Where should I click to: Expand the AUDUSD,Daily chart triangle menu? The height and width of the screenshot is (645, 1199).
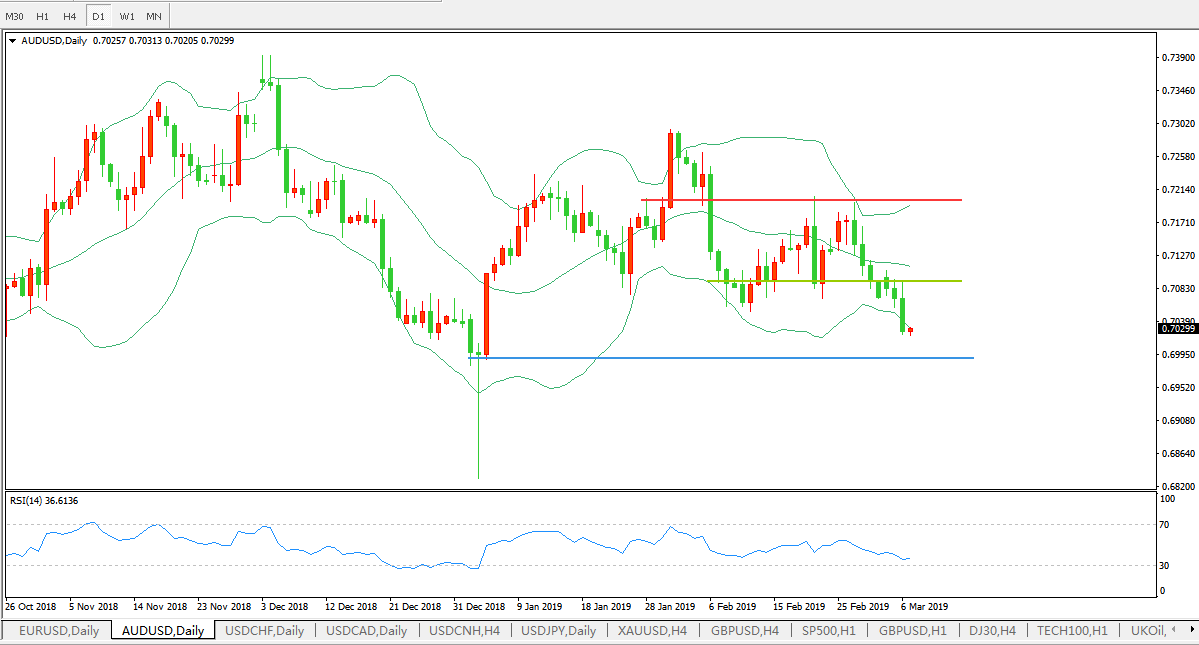(12, 41)
